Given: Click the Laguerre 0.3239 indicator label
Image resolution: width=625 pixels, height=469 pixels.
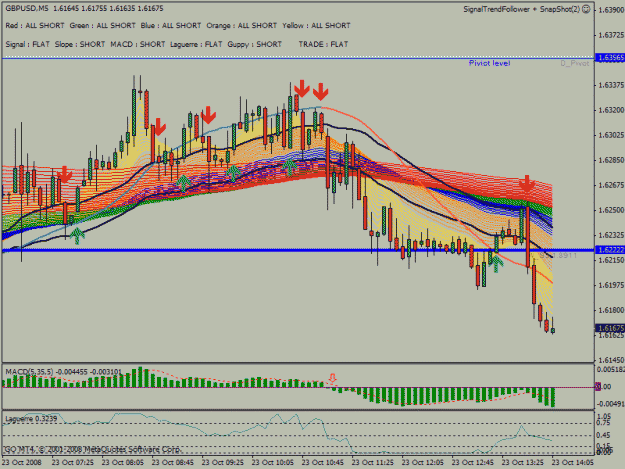Looking at the screenshot, I should pyautogui.click(x=31, y=419).
